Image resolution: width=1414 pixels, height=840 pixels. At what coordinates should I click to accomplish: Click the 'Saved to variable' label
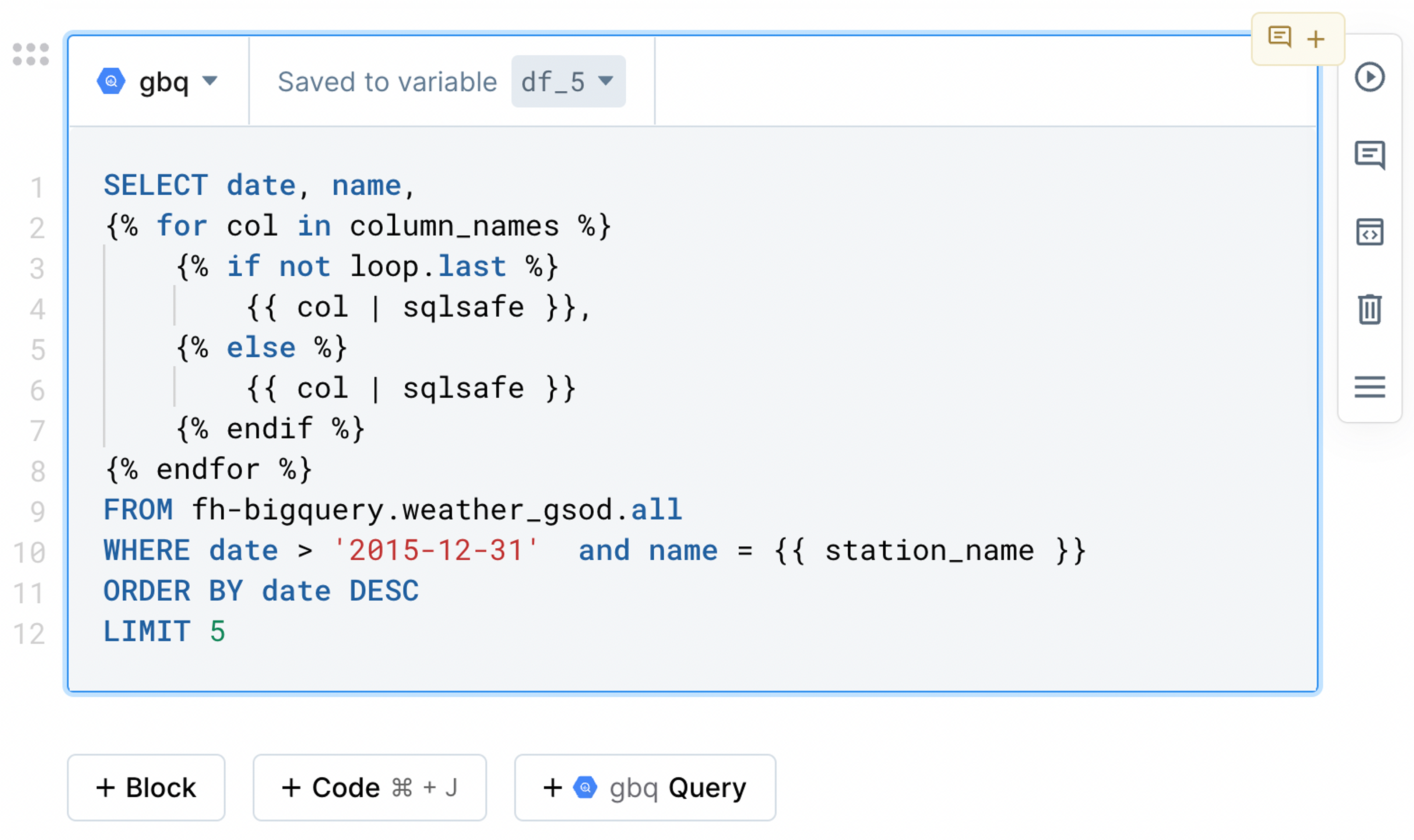tap(387, 82)
